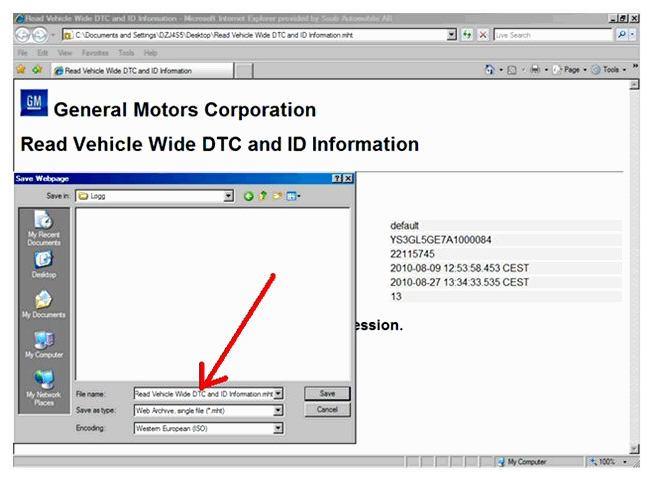
Task: Close the Save Webpage dialog
Action: point(348,178)
